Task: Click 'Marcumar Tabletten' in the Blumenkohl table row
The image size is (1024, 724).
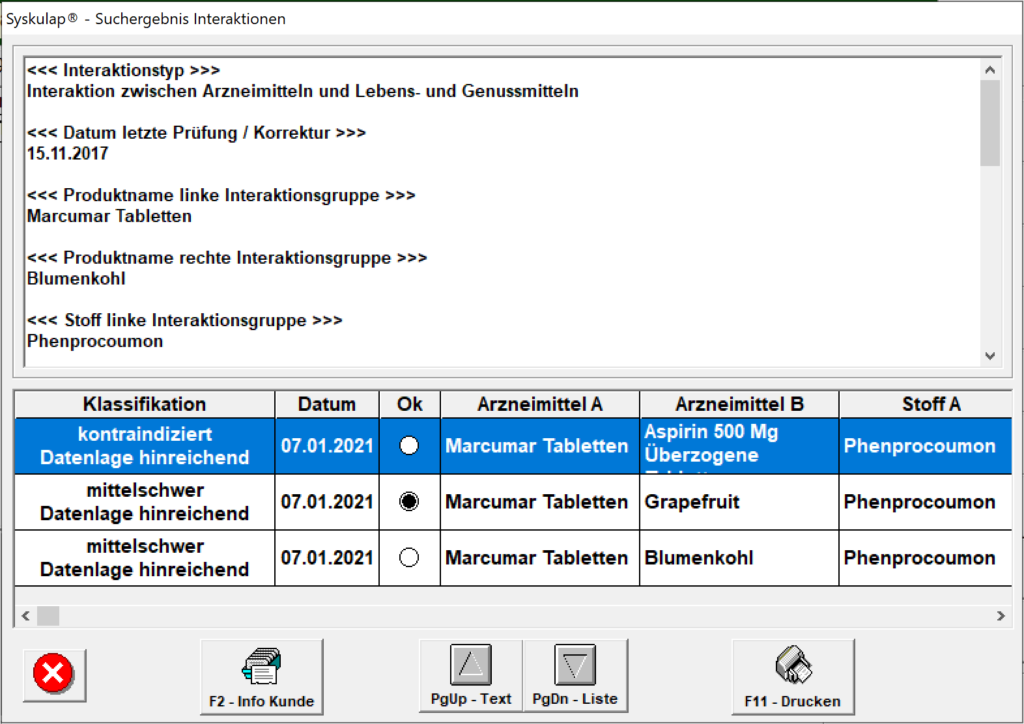Action: (540, 558)
